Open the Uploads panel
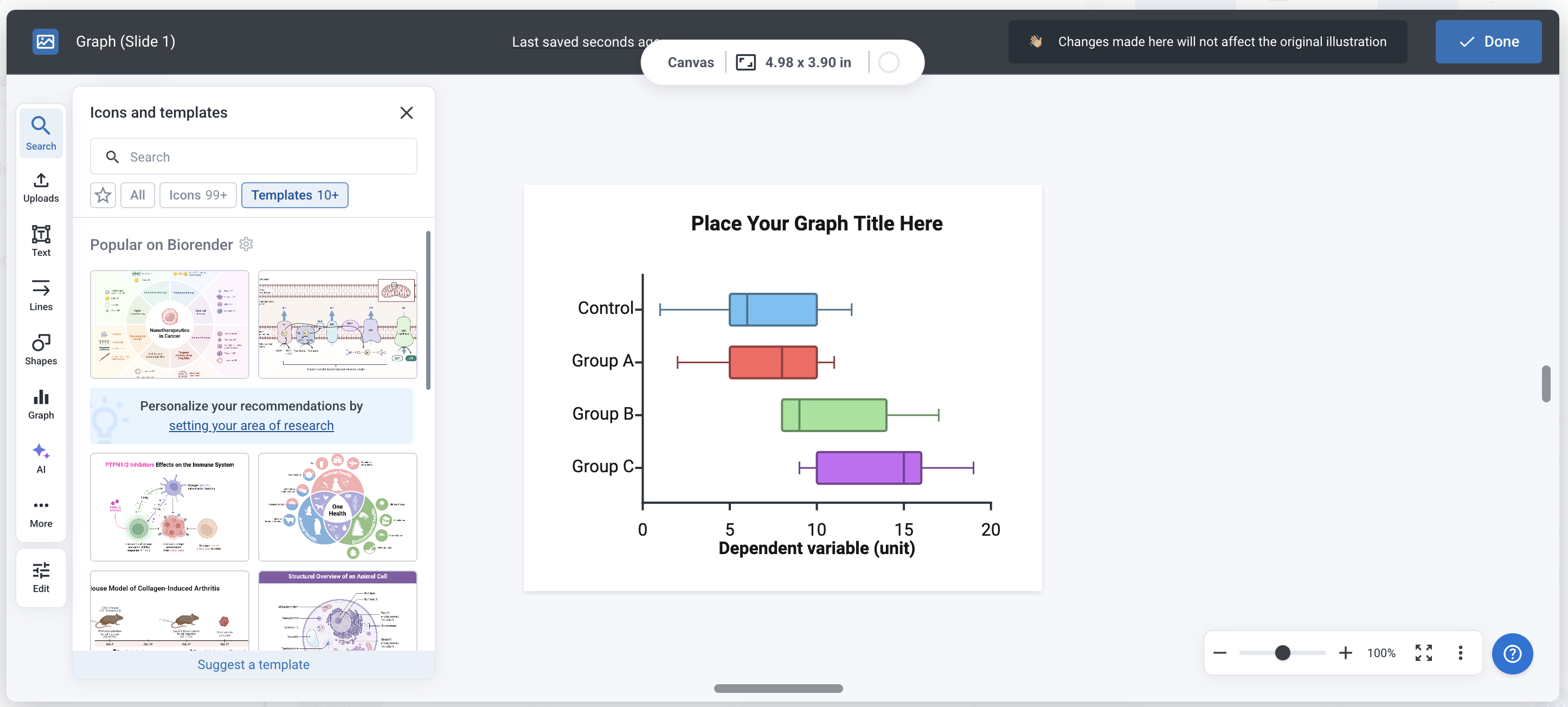 point(41,188)
